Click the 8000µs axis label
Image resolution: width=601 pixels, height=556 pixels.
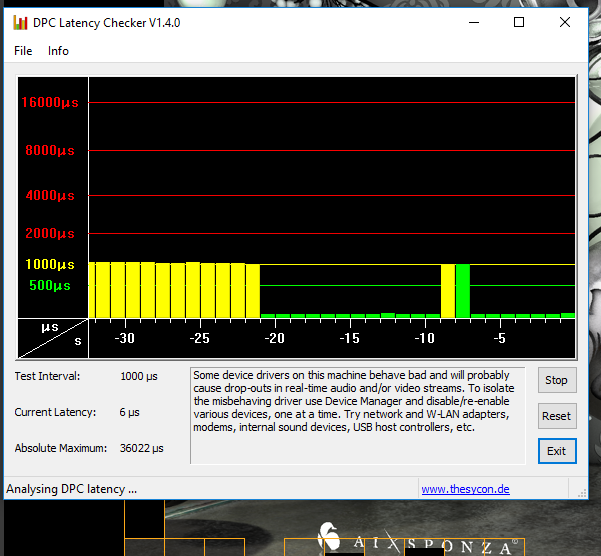[50, 151]
